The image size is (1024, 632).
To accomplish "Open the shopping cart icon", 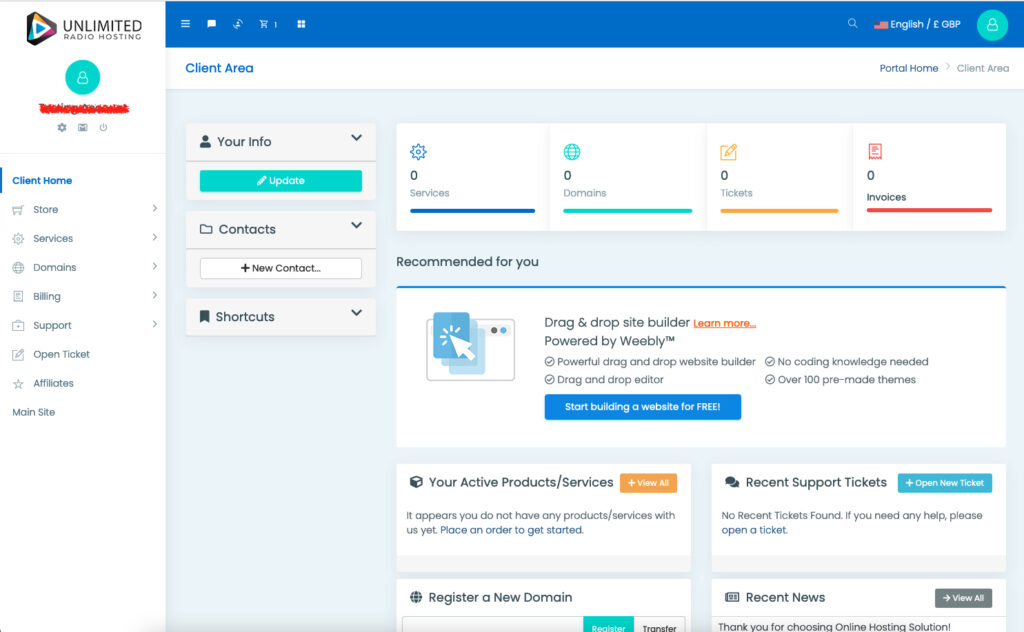I will [266, 24].
